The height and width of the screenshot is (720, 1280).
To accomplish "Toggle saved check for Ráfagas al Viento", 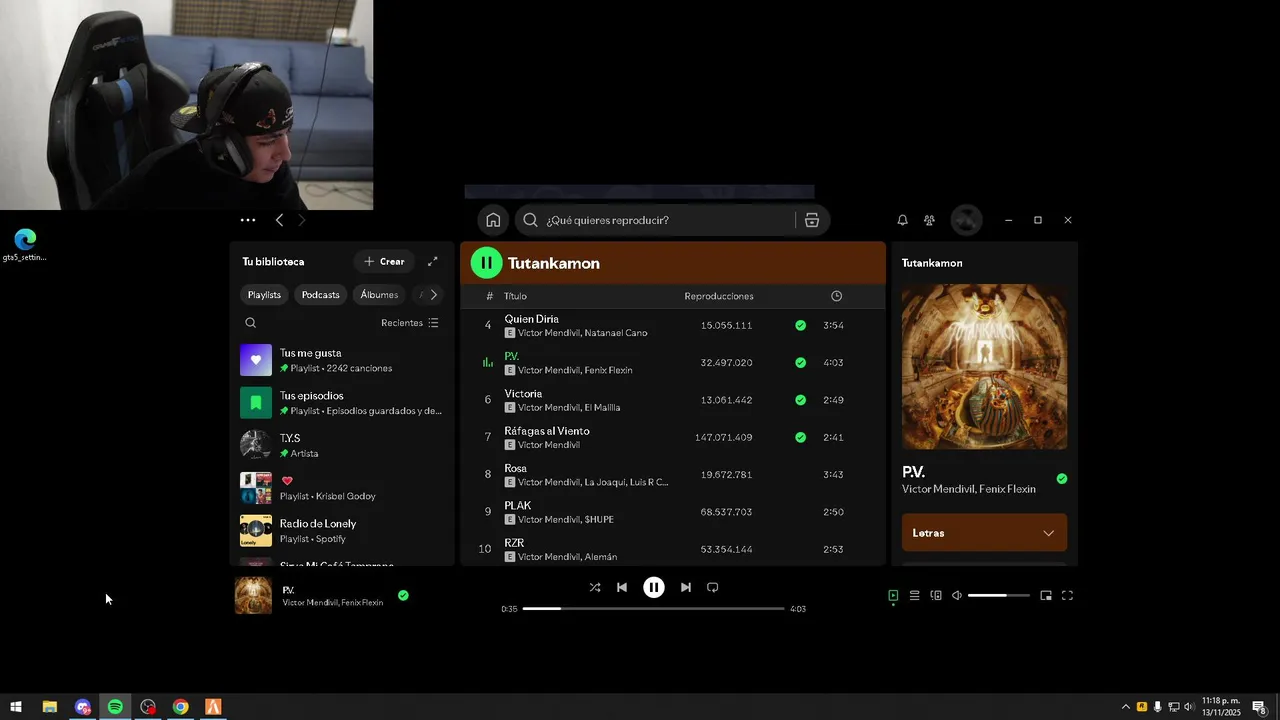I will 800,437.
